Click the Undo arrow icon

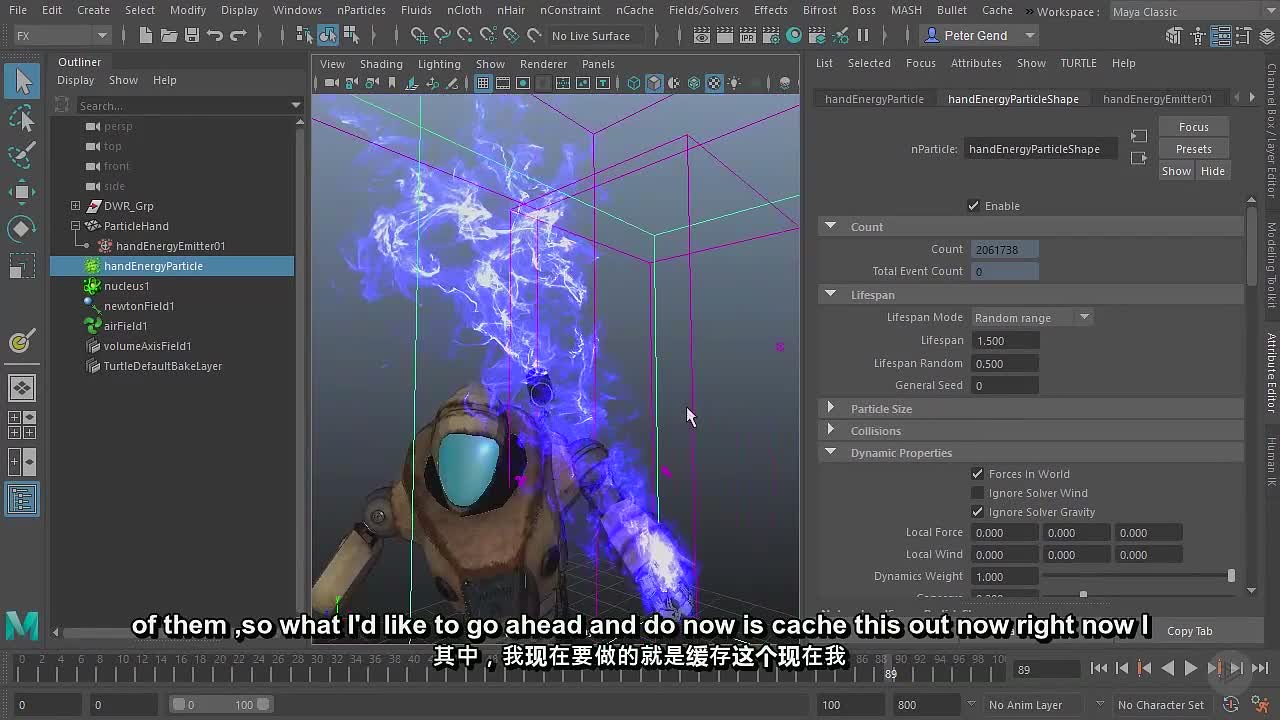tap(214, 35)
